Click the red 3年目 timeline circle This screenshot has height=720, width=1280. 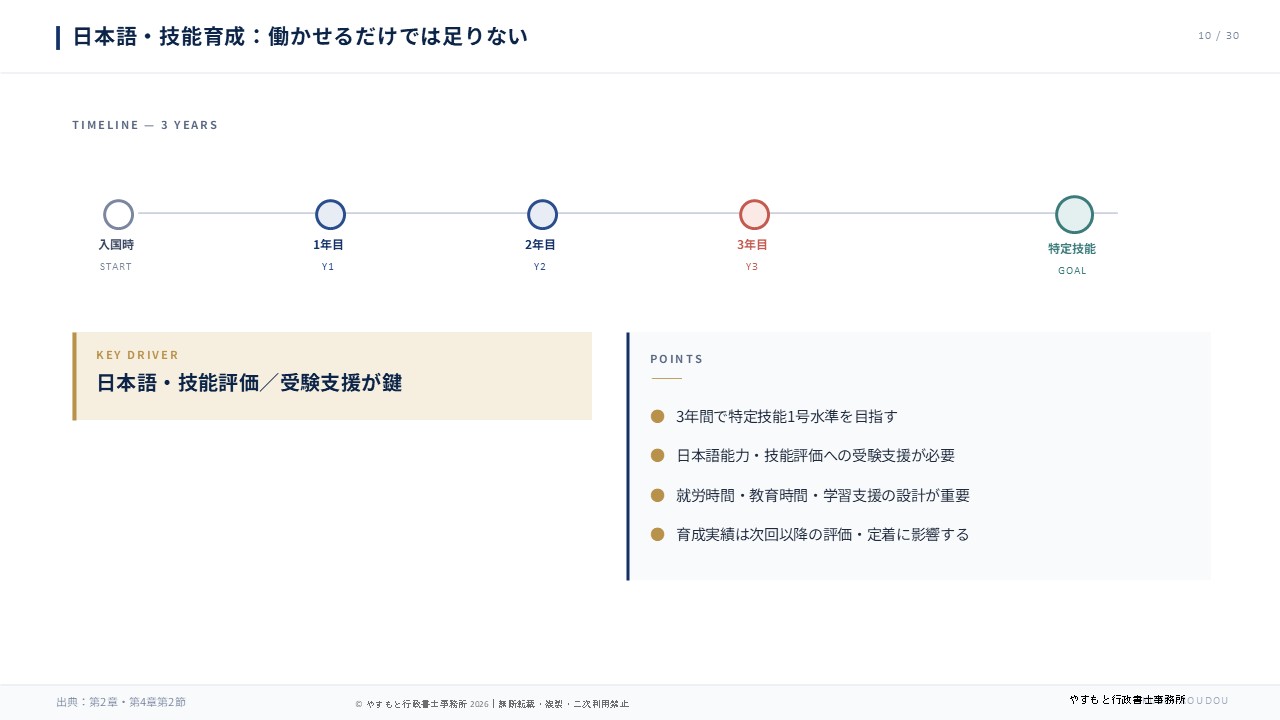click(x=754, y=215)
